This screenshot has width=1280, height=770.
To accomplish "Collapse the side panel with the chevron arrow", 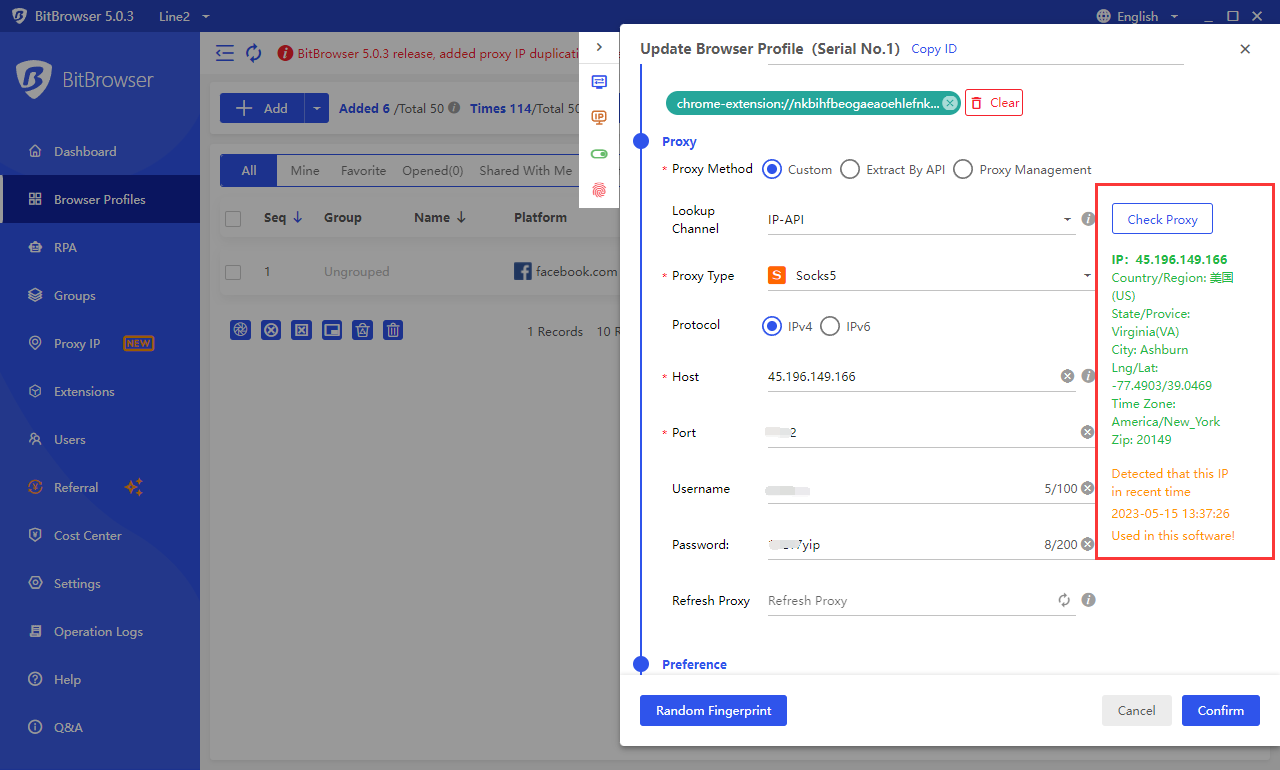I will (x=599, y=47).
